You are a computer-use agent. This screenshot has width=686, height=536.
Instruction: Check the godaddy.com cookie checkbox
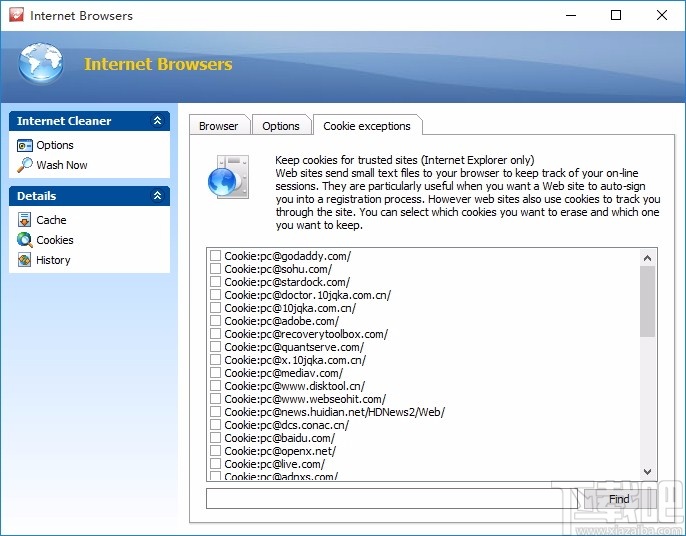coord(215,256)
